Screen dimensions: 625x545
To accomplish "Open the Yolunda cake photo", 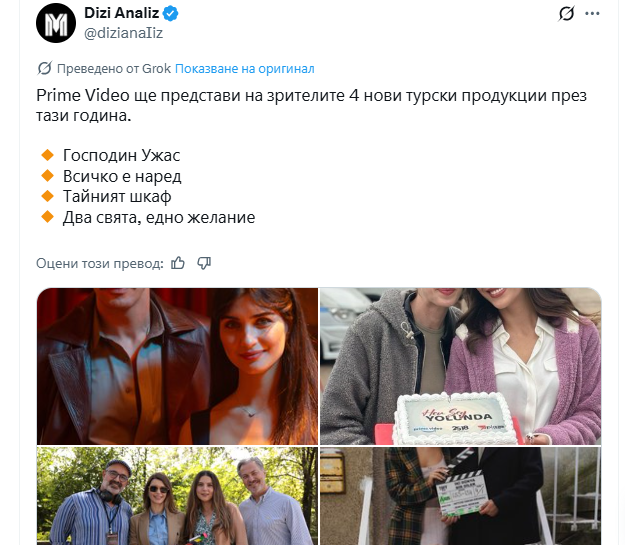I will pyautogui.click(x=460, y=366).
